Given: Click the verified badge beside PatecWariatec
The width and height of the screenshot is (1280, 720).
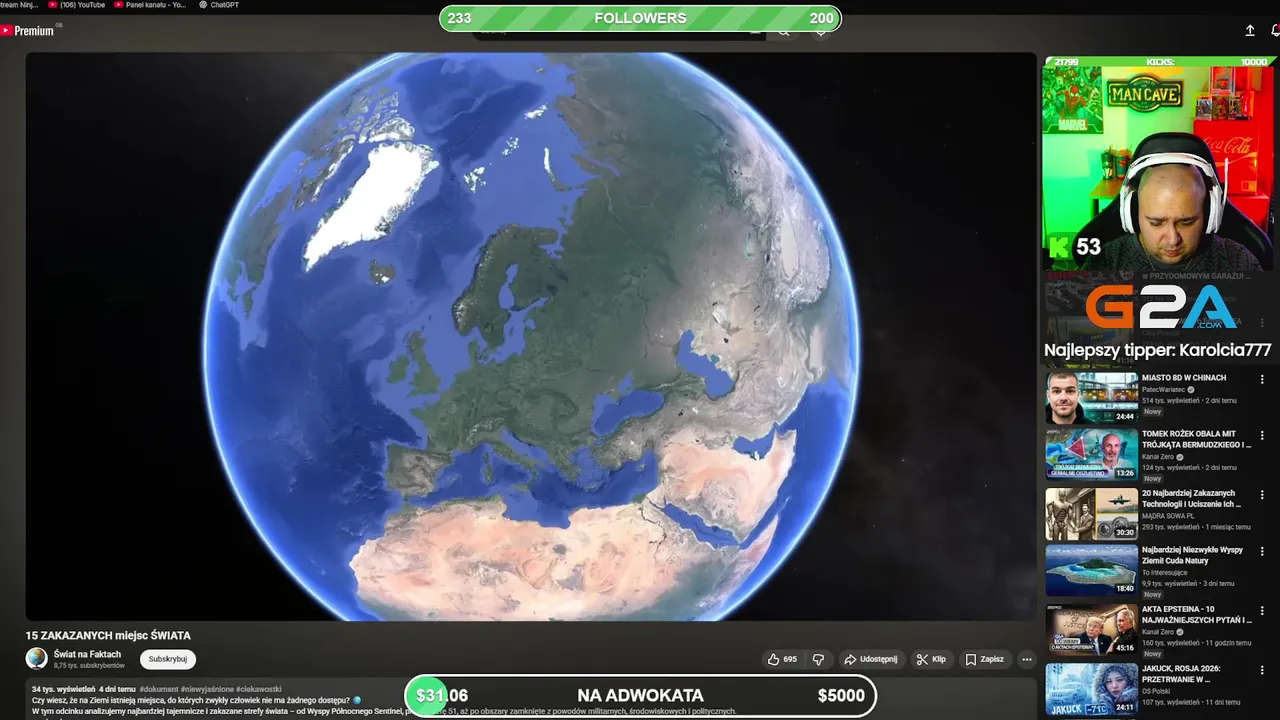Looking at the screenshot, I should 1192,389.
